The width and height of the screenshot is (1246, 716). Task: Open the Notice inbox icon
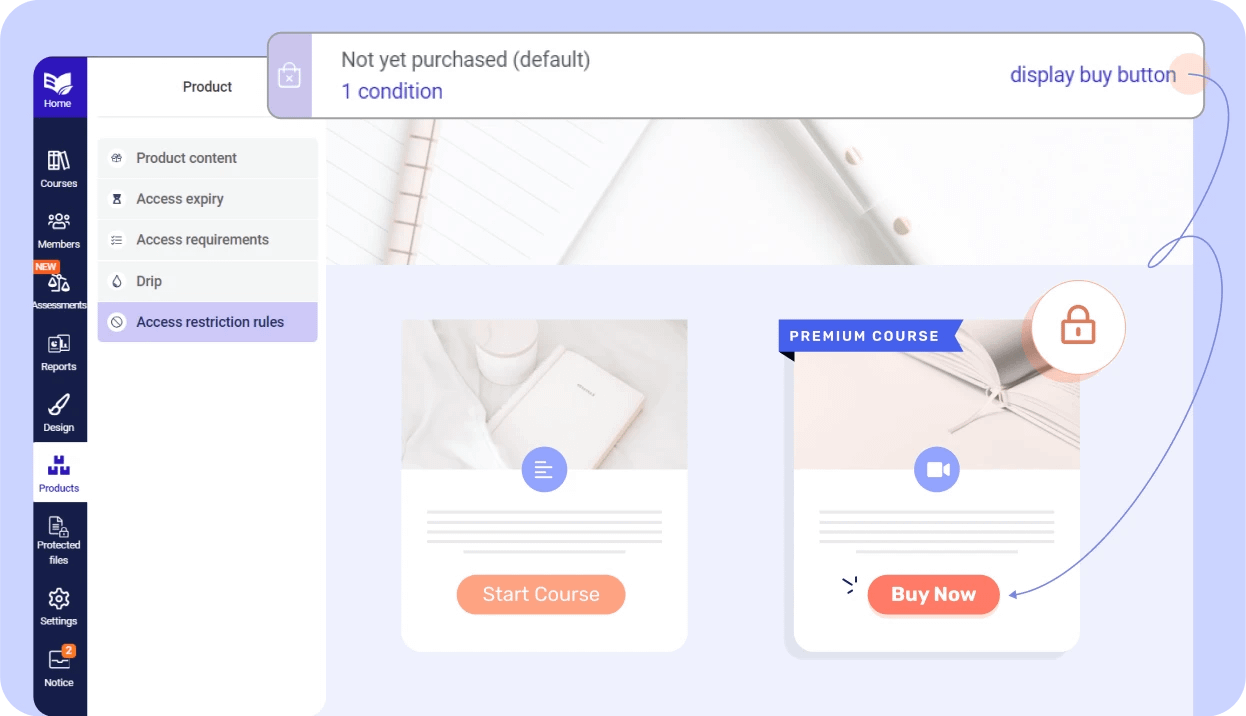[x=59, y=660]
